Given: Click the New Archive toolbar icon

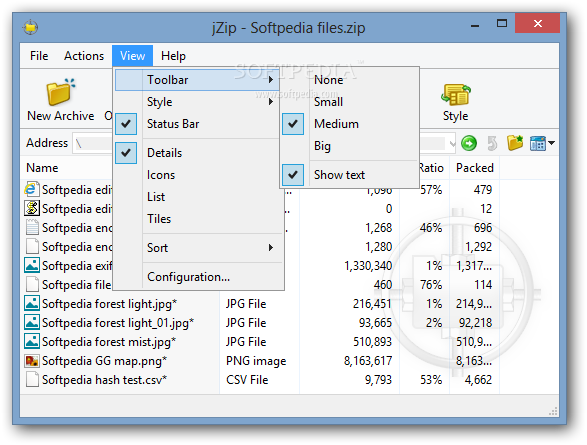Looking at the screenshot, I should click(x=60, y=92).
